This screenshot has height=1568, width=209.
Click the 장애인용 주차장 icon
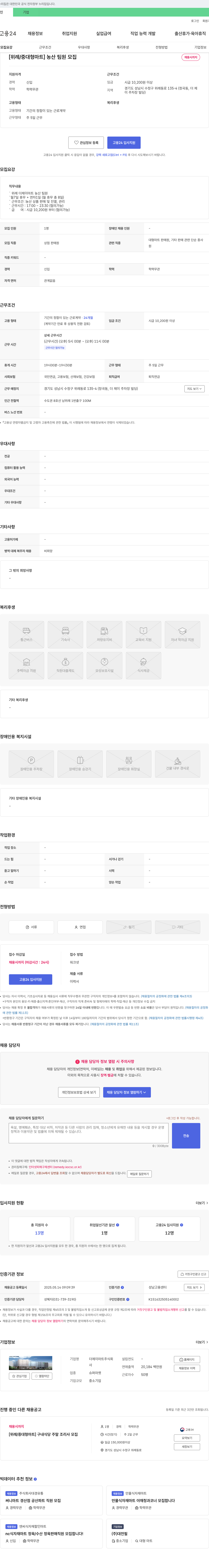[x=32, y=764]
